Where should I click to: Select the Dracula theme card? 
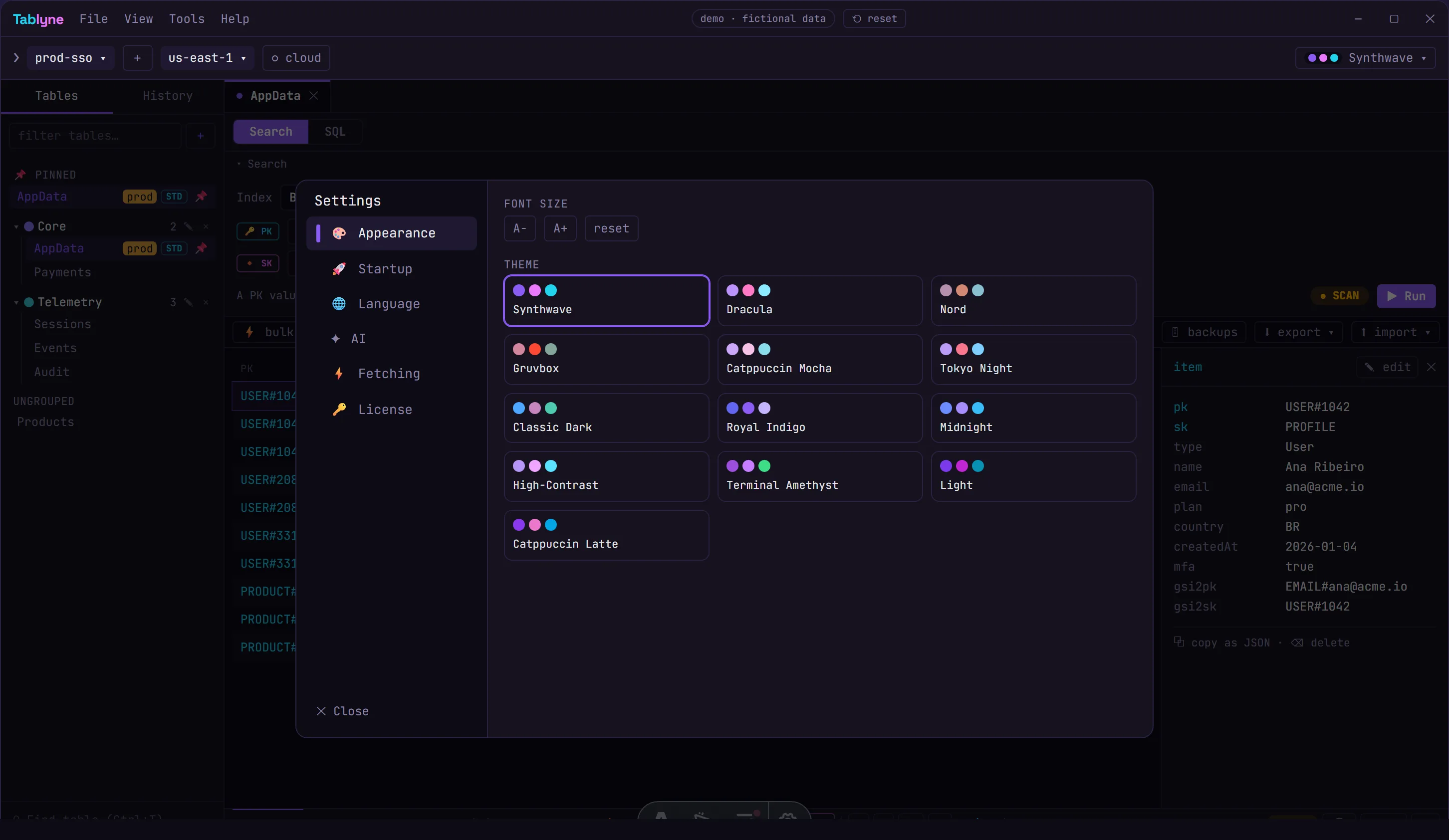pos(820,301)
